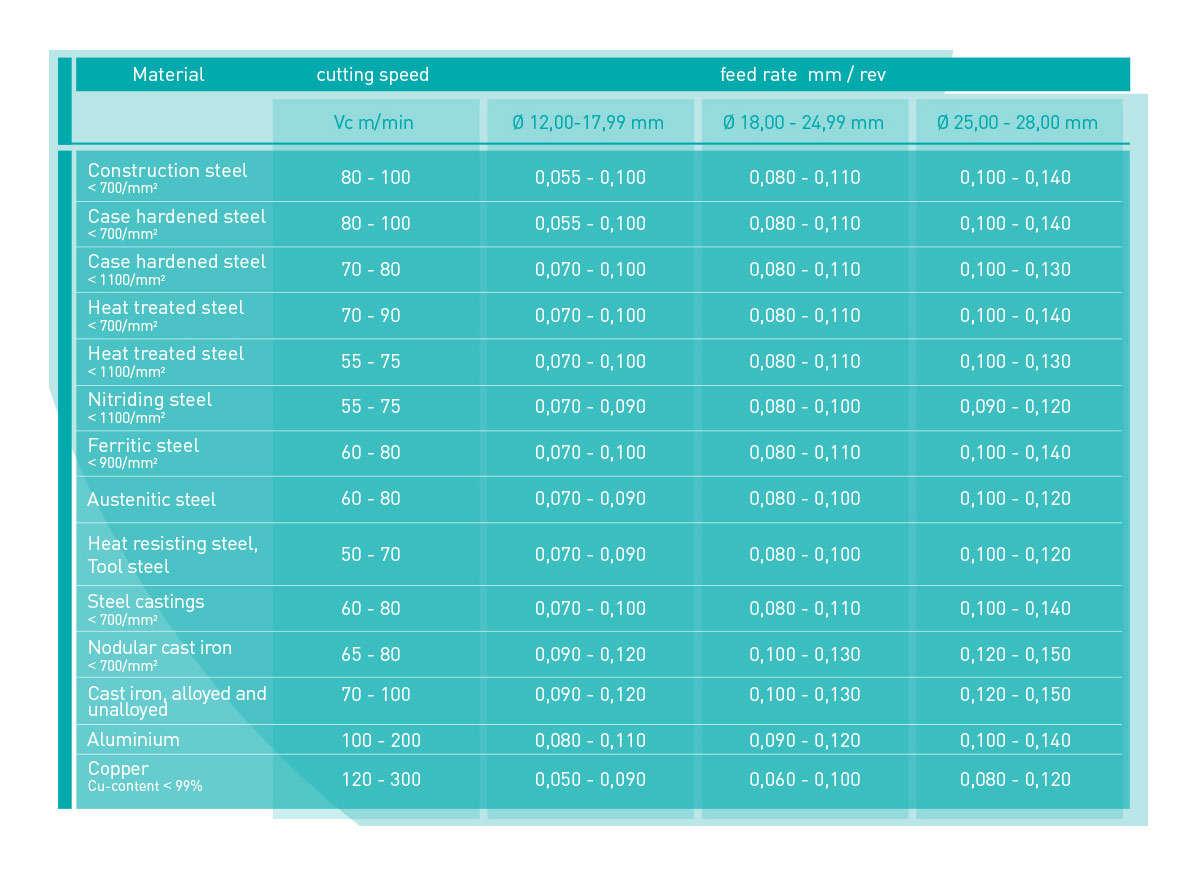This screenshot has height=881, width=1197.
Task: Select the Ø 12,00-17,99 mm column header
Action: pos(589,121)
